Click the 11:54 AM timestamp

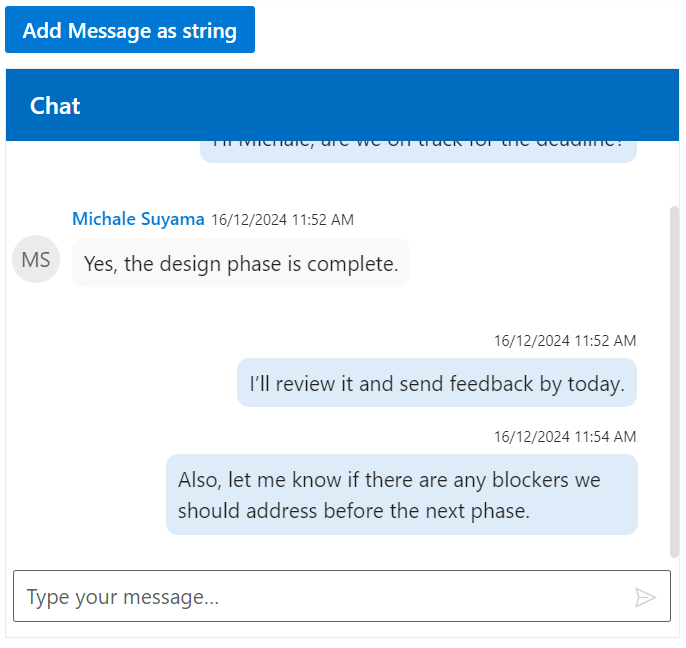point(565,437)
